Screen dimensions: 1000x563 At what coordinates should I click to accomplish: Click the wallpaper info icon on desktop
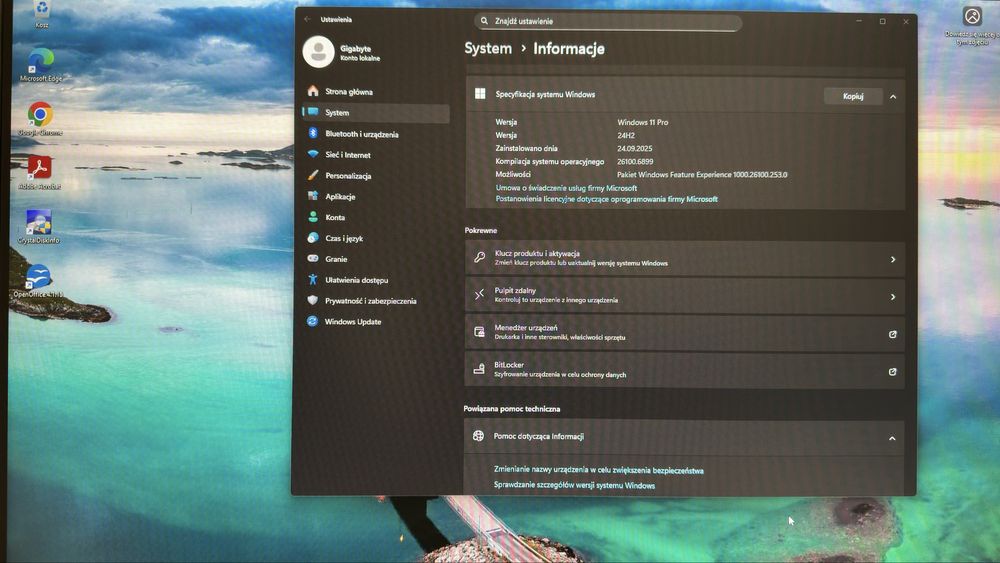click(x=972, y=15)
